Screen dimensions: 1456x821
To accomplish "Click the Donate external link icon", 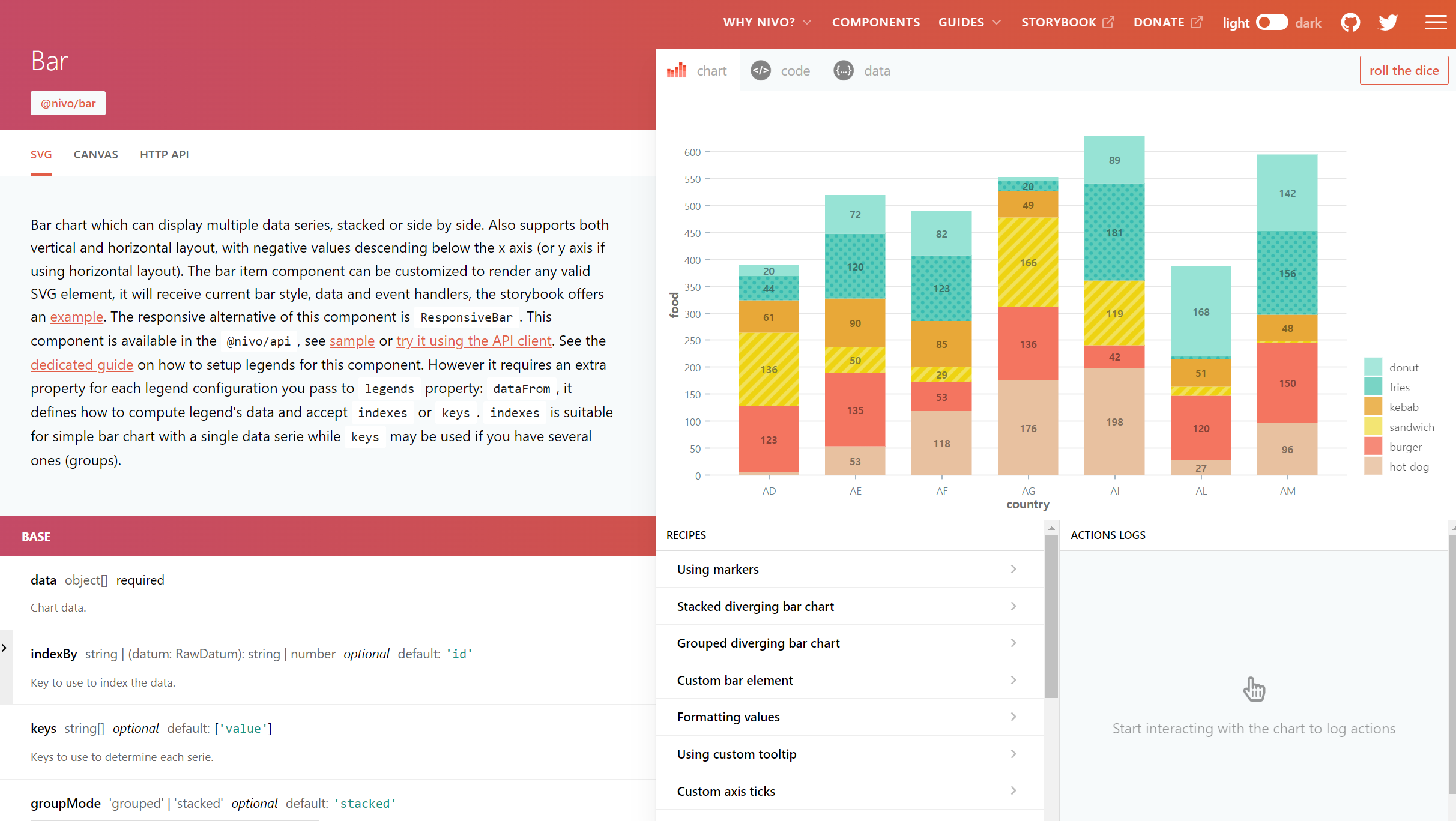I will (1197, 22).
